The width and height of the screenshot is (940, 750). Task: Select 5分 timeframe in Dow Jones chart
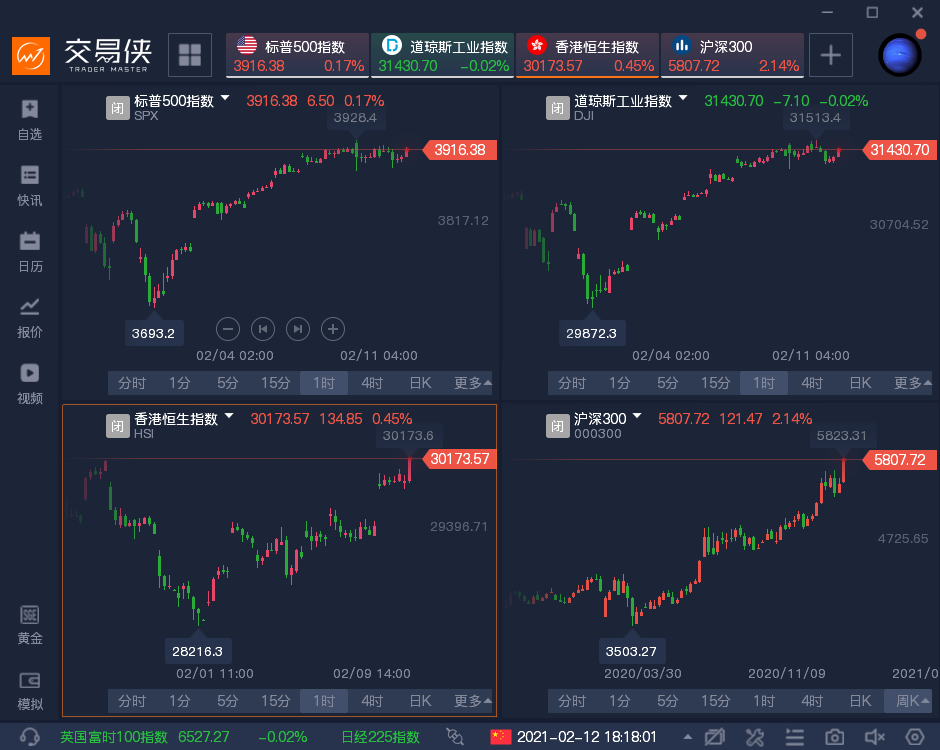[668, 382]
